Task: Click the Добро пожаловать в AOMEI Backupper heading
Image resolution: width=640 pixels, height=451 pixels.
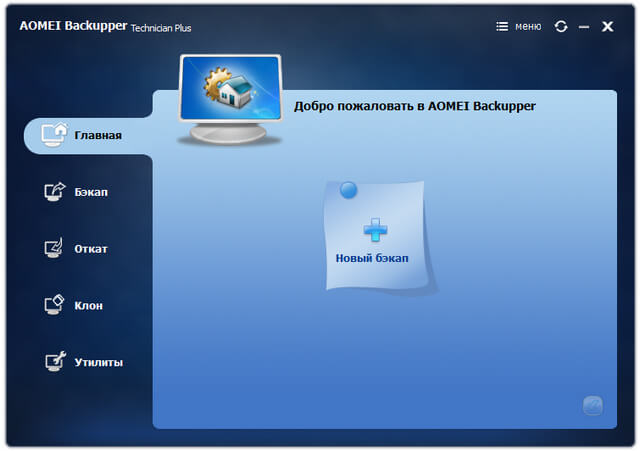Action: 415,106
